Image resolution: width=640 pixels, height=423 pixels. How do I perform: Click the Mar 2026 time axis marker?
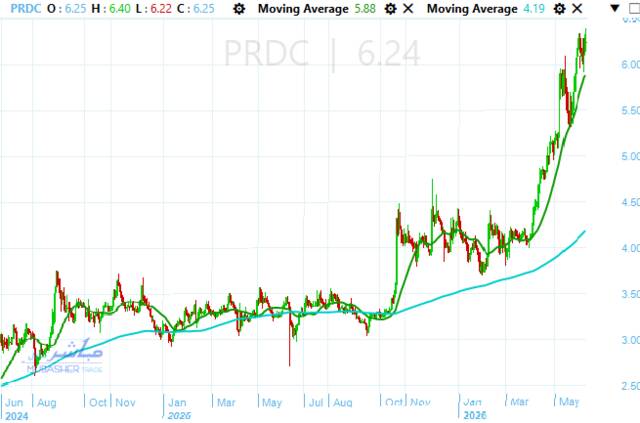point(519,402)
